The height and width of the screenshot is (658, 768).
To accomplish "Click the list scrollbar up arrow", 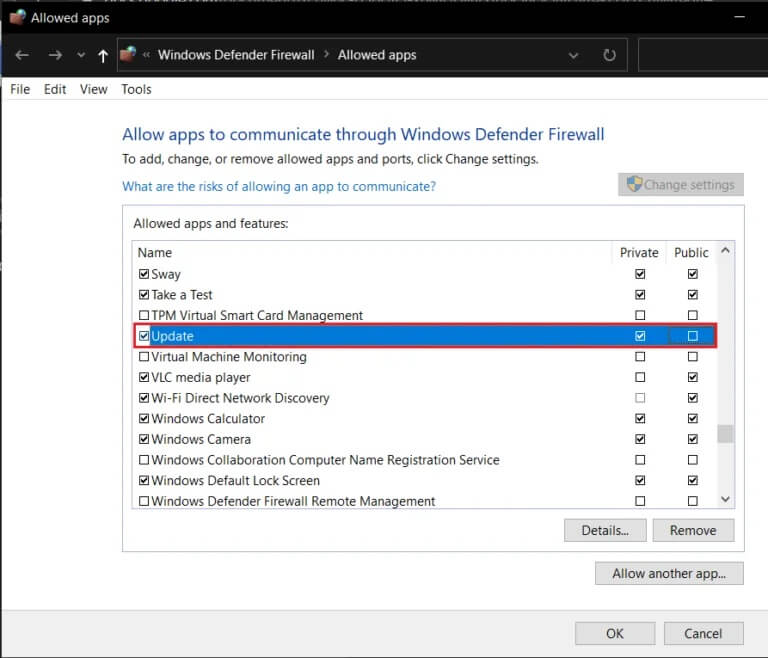I will coord(726,252).
